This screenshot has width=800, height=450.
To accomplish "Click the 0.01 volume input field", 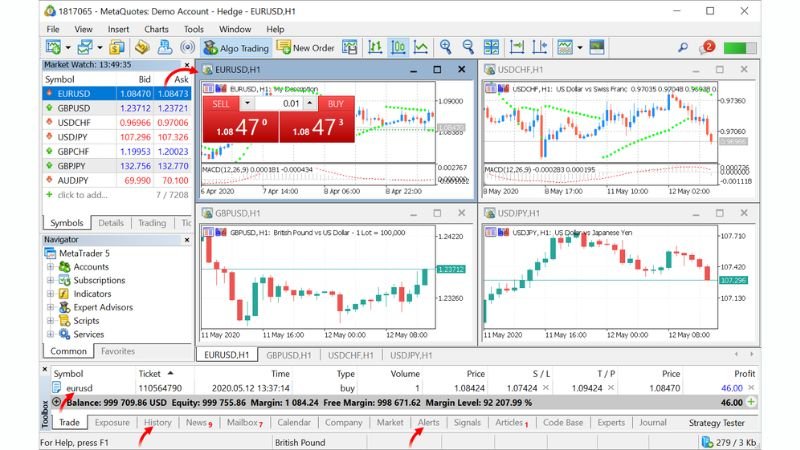I will 279,104.
